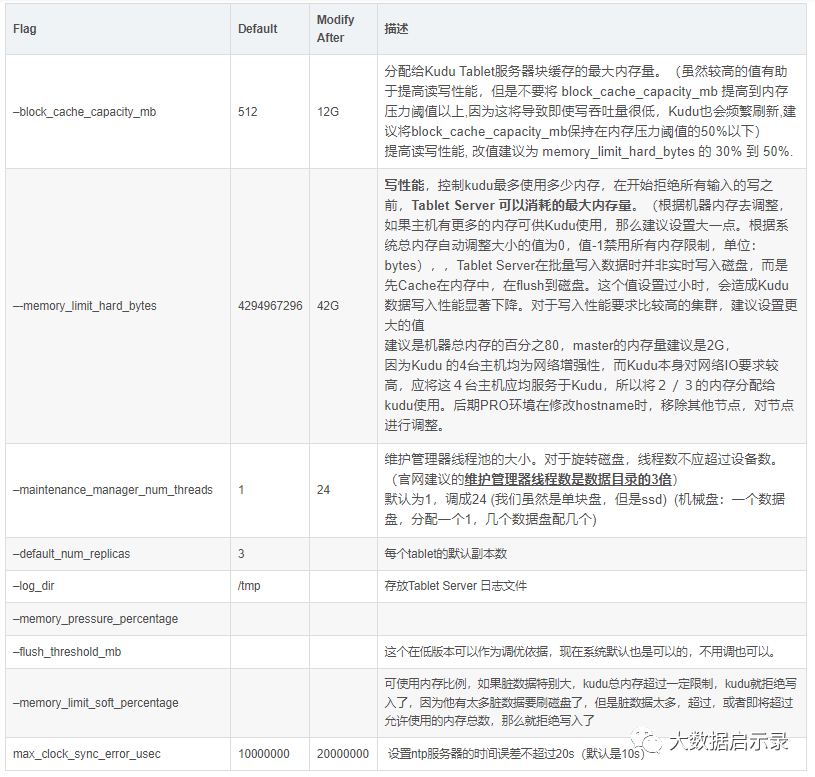Viewport: 815px width, 777px height.
Task: Click the '每个tablet的默认副本数' description
Action: [445, 554]
